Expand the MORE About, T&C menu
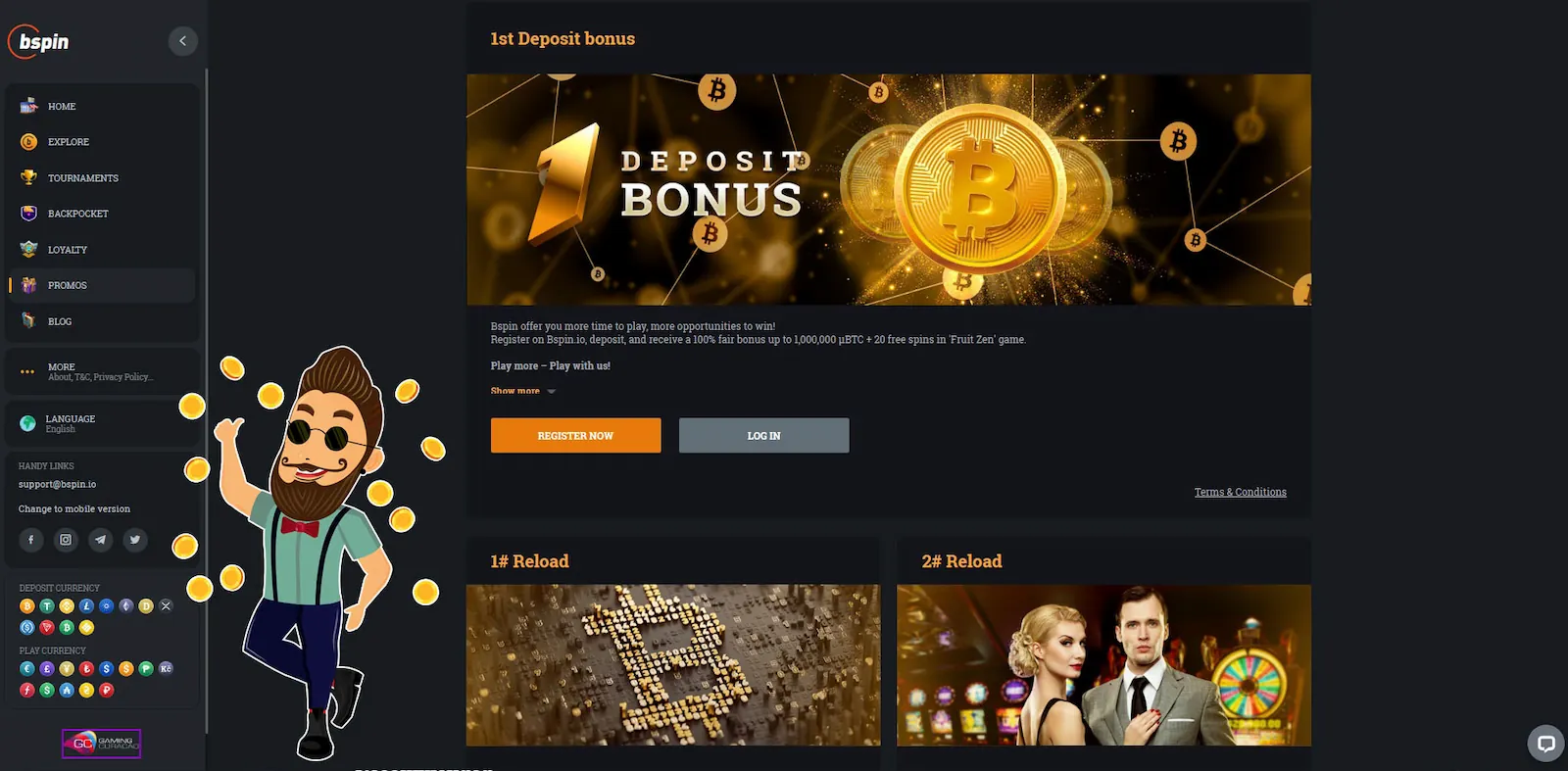Screen dimensions: 1568x771 102,371
